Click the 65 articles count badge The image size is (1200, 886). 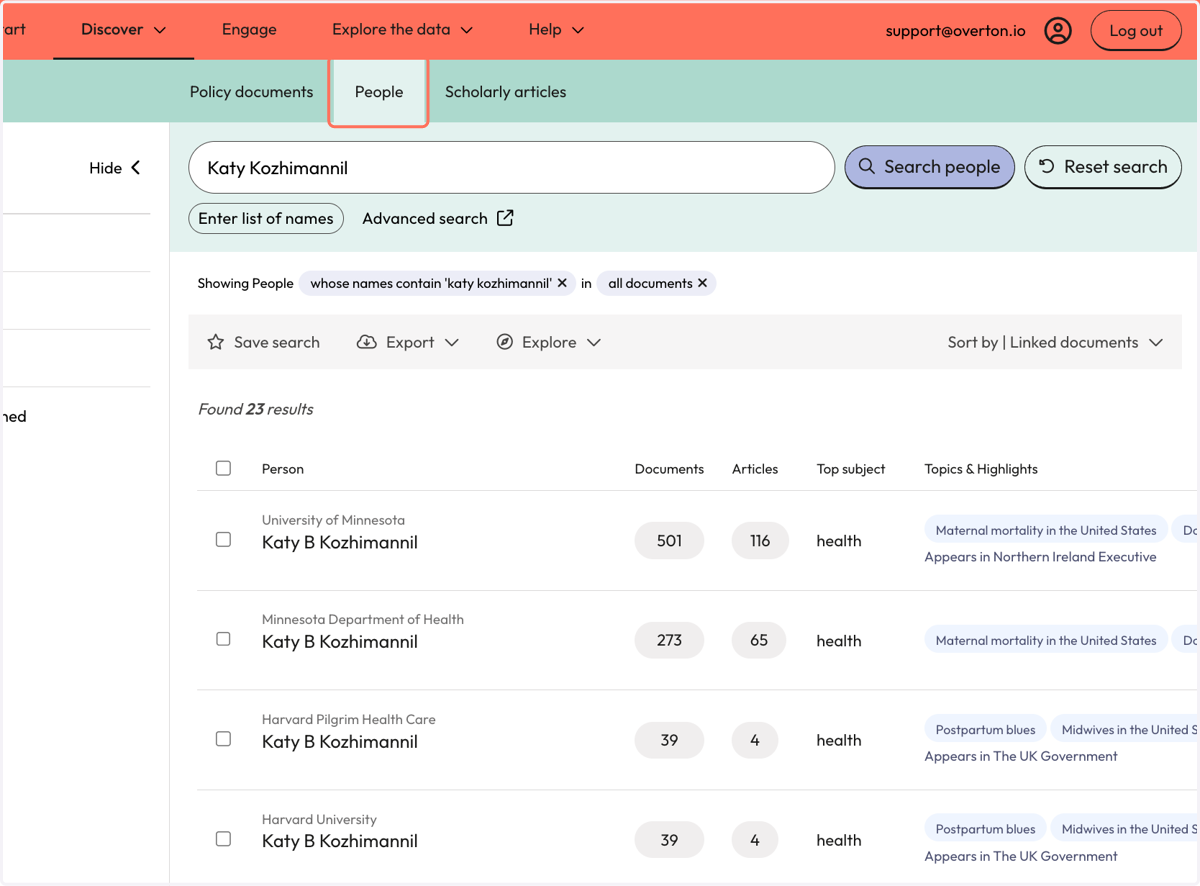click(759, 640)
